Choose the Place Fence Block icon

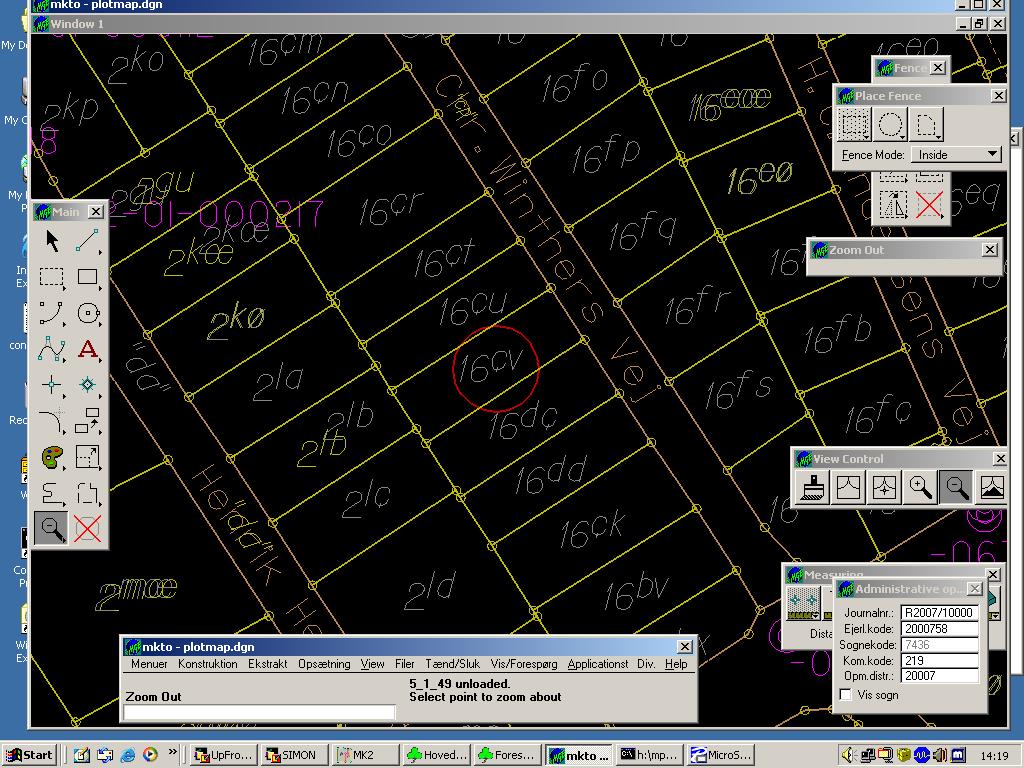click(854, 124)
